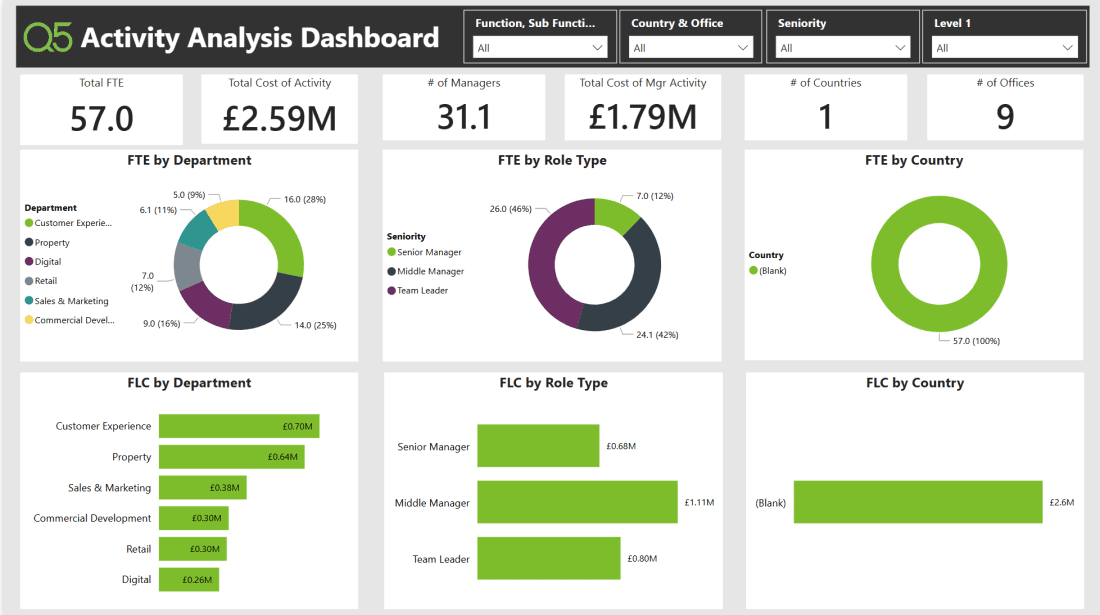Select the Team Leader legend dot
The width and height of the screenshot is (1100, 615).
pos(391,290)
